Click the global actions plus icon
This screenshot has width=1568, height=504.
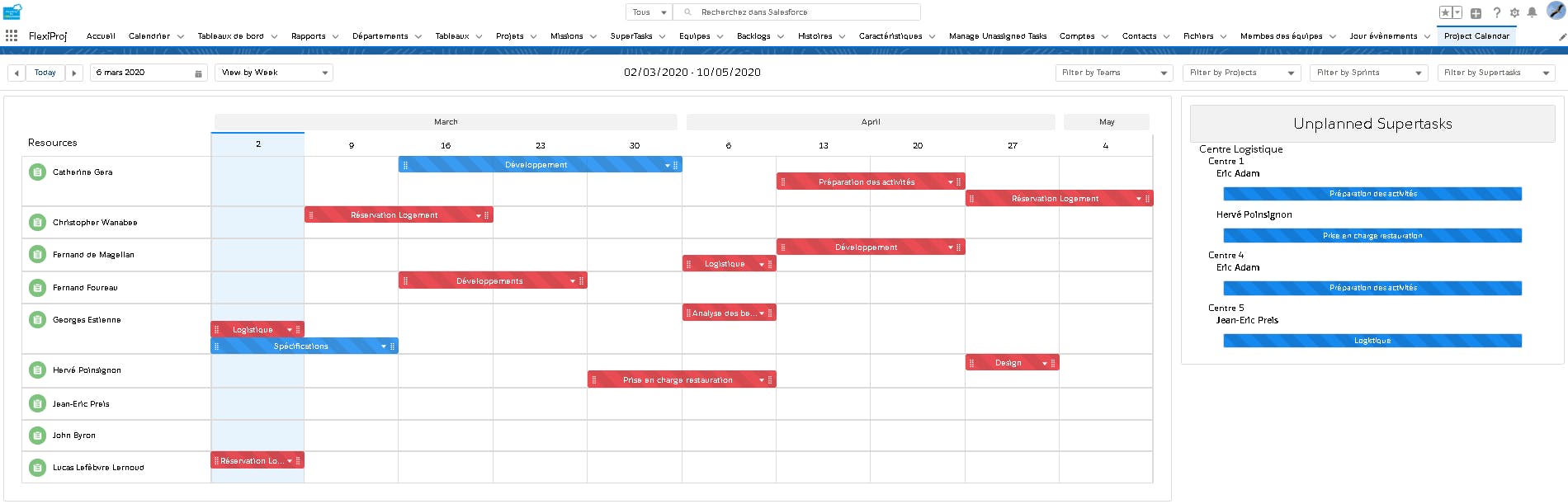(x=1476, y=12)
